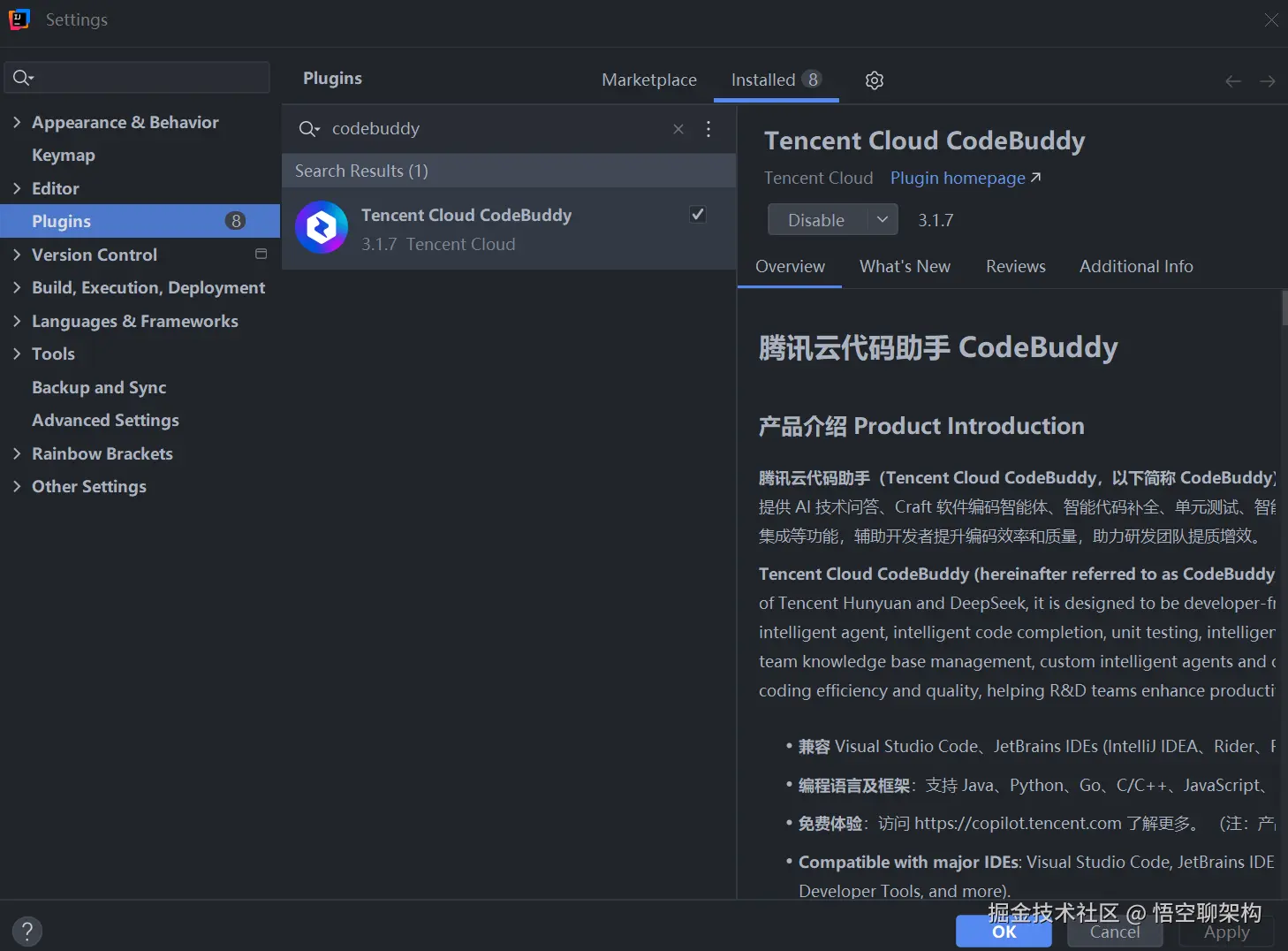Confirm settings with OK button
This screenshot has height=951, width=1288.
pos(1004,932)
